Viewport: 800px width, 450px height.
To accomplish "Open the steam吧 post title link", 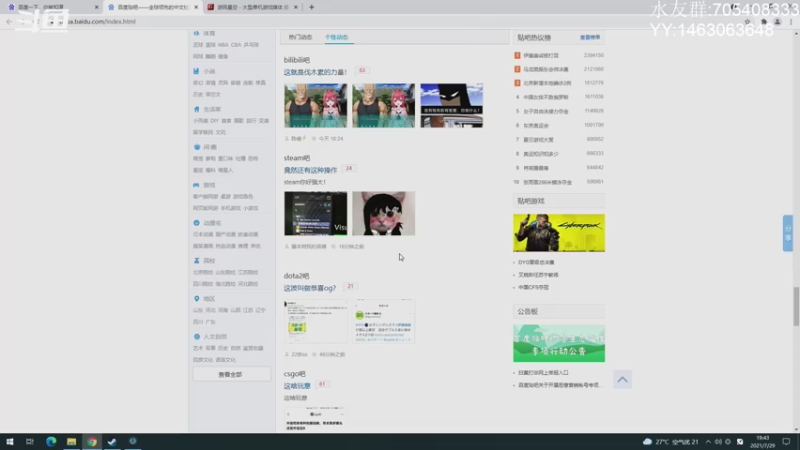I will [x=310, y=170].
